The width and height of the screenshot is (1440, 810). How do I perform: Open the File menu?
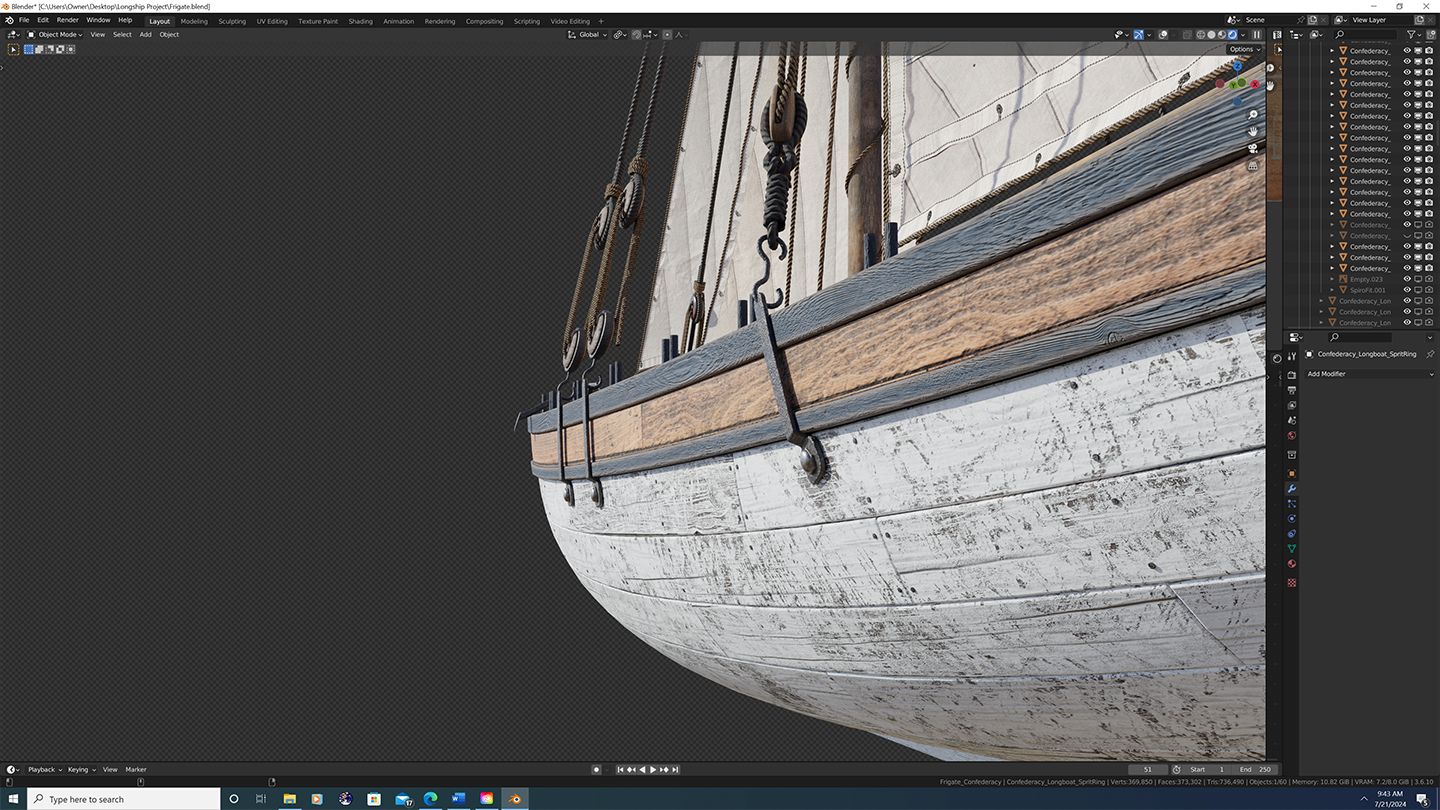click(x=24, y=20)
